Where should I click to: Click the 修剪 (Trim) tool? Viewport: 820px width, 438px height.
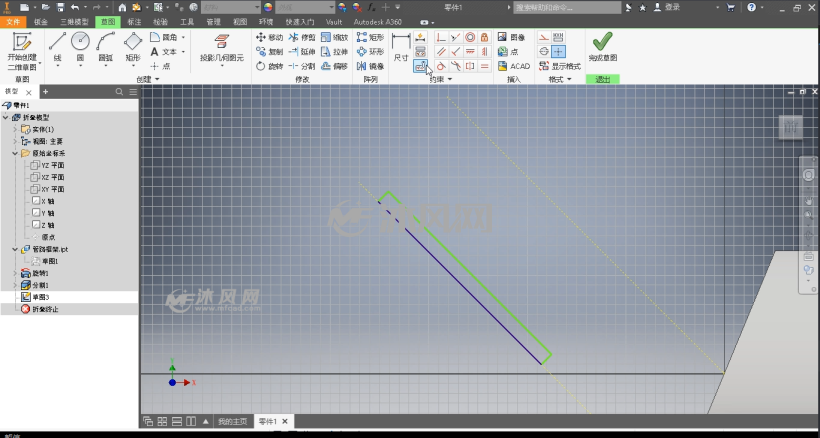[302, 37]
